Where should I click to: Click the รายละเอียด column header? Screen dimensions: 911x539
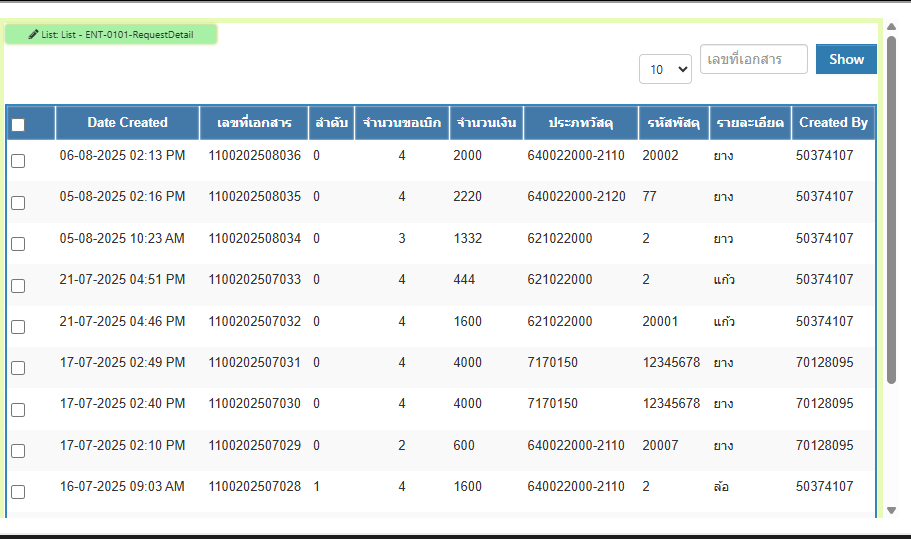(x=750, y=123)
